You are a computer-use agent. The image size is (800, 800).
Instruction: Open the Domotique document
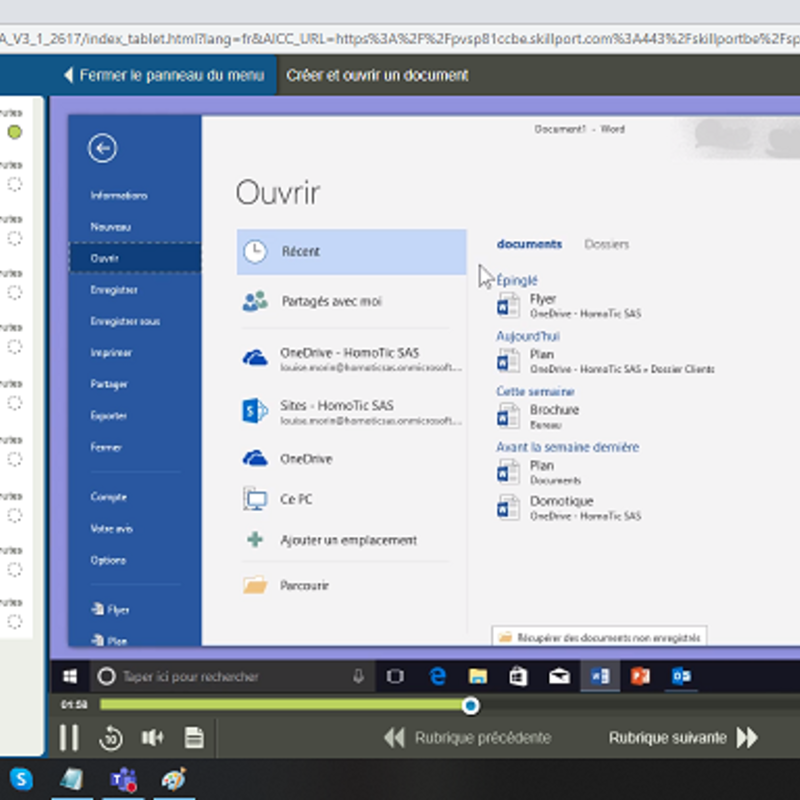tap(569, 508)
